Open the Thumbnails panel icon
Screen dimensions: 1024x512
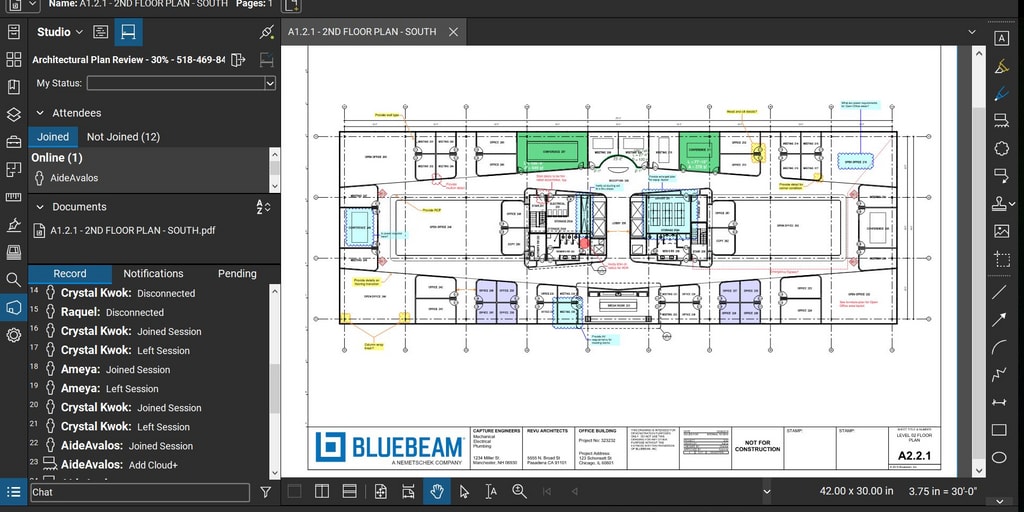(14, 59)
